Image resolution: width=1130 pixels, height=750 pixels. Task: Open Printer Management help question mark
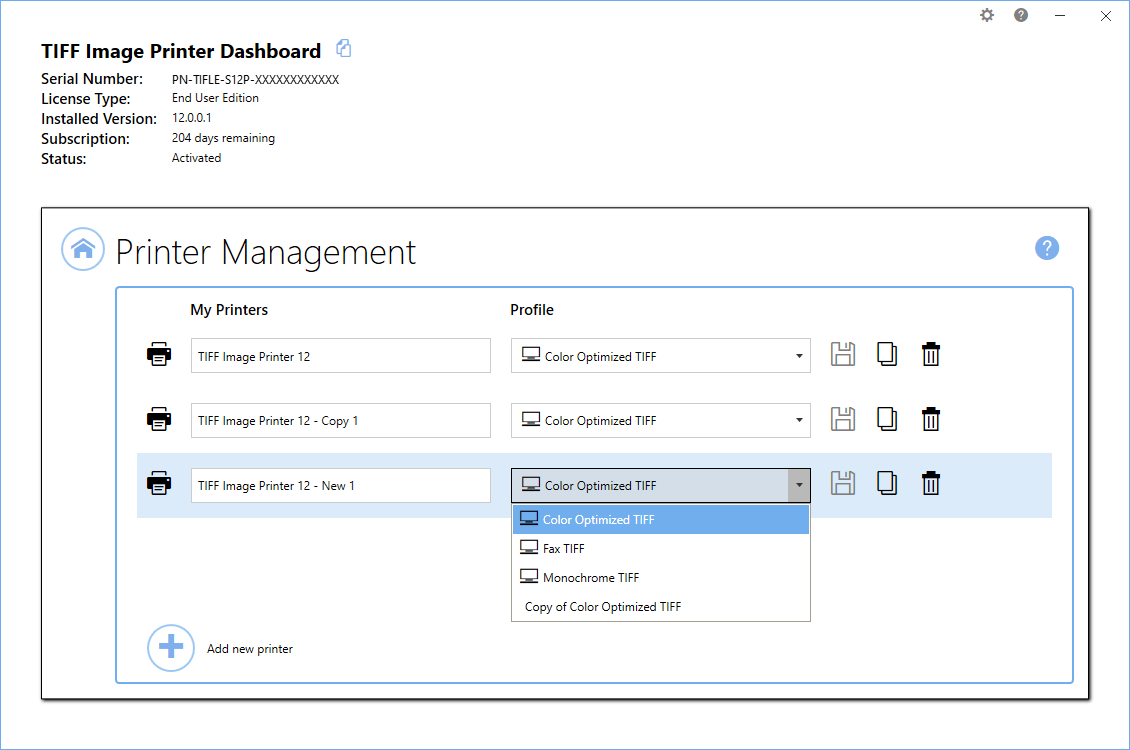[1046, 248]
